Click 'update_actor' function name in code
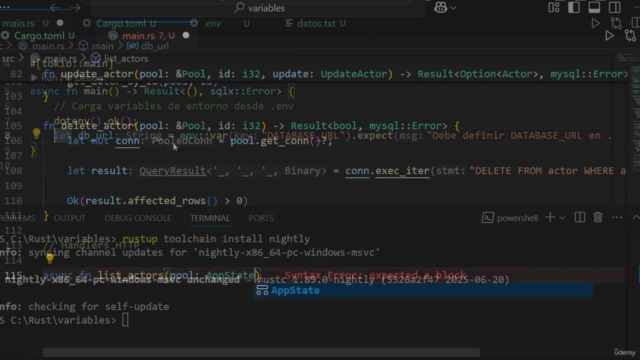 click(97, 74)
